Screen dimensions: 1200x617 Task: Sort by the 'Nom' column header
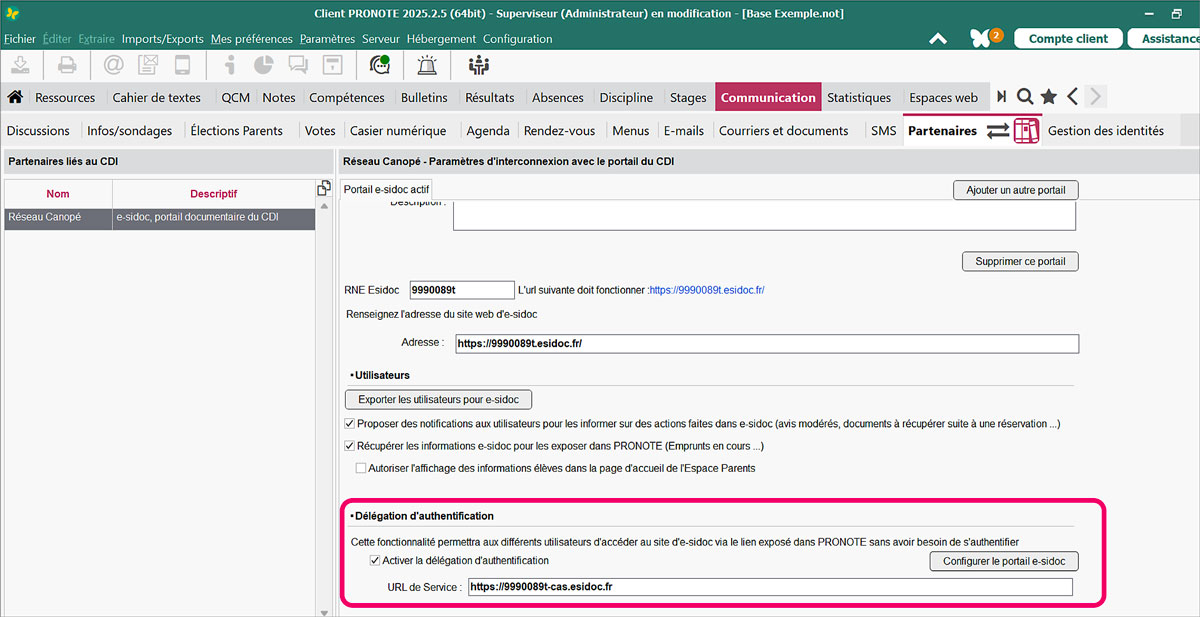click(58, 193)
